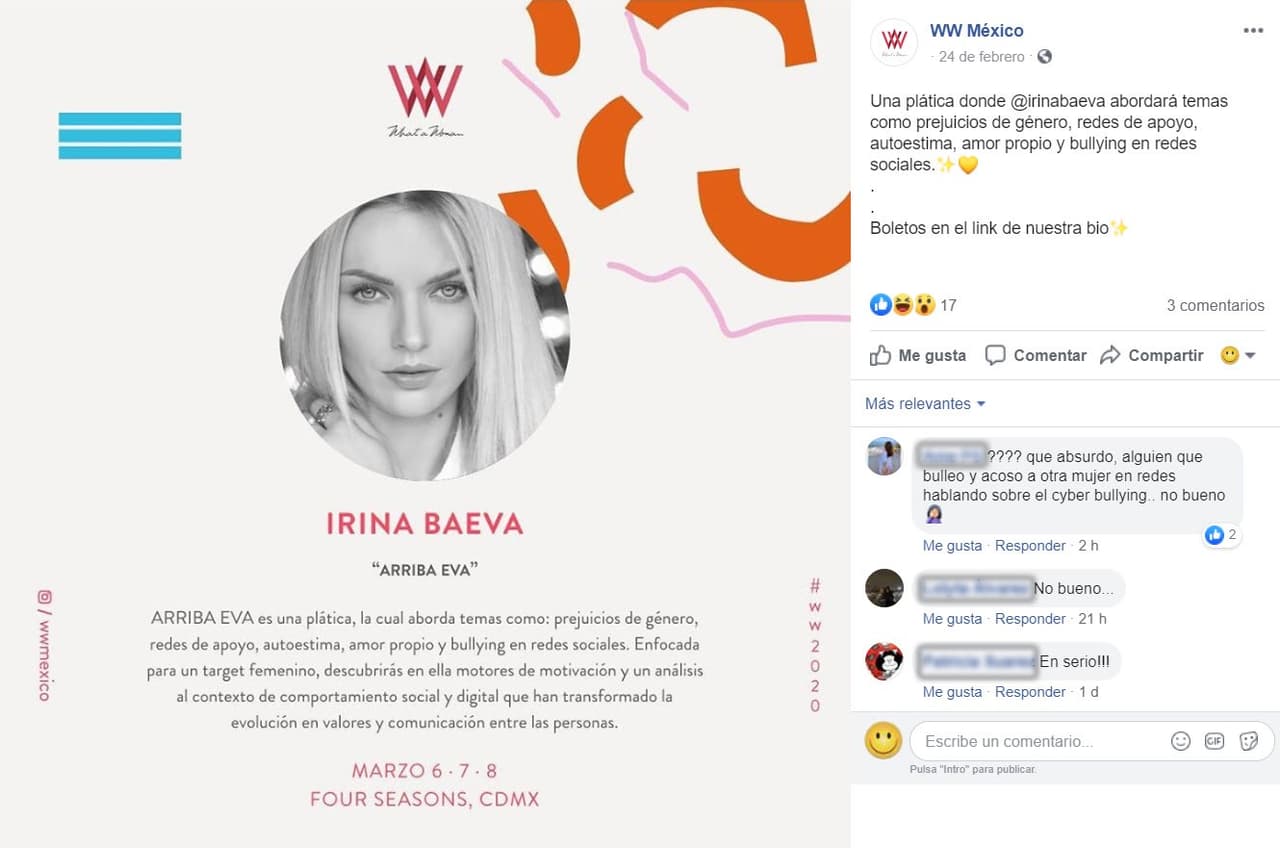Open the 3 comentarios link

(1215, 306)
